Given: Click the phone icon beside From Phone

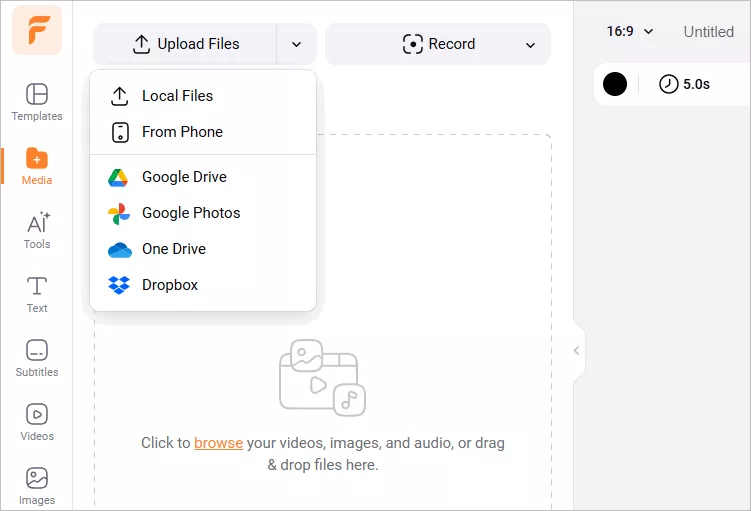Looking at the screenshot, I should pyautogui.click(x=120, y=132).
